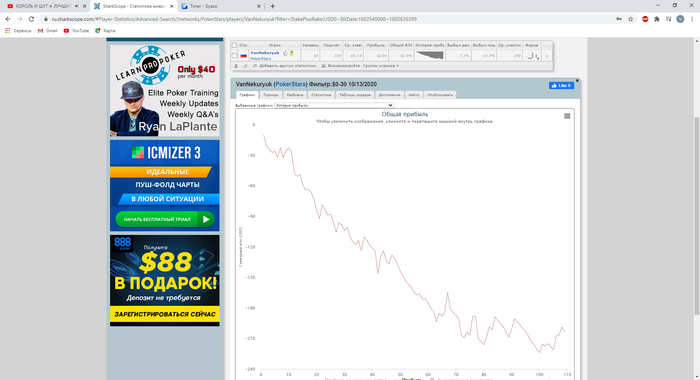The image size is (700, 380).
Task: Expand the Группы игроков dropdown
Action: 381,66
